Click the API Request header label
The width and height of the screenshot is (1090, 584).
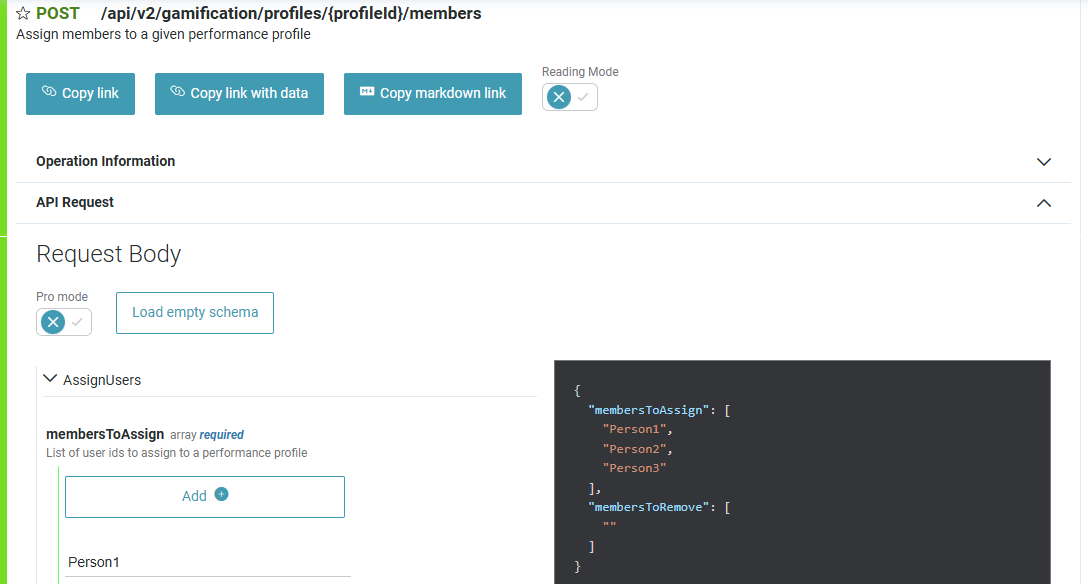pos(75,203)
